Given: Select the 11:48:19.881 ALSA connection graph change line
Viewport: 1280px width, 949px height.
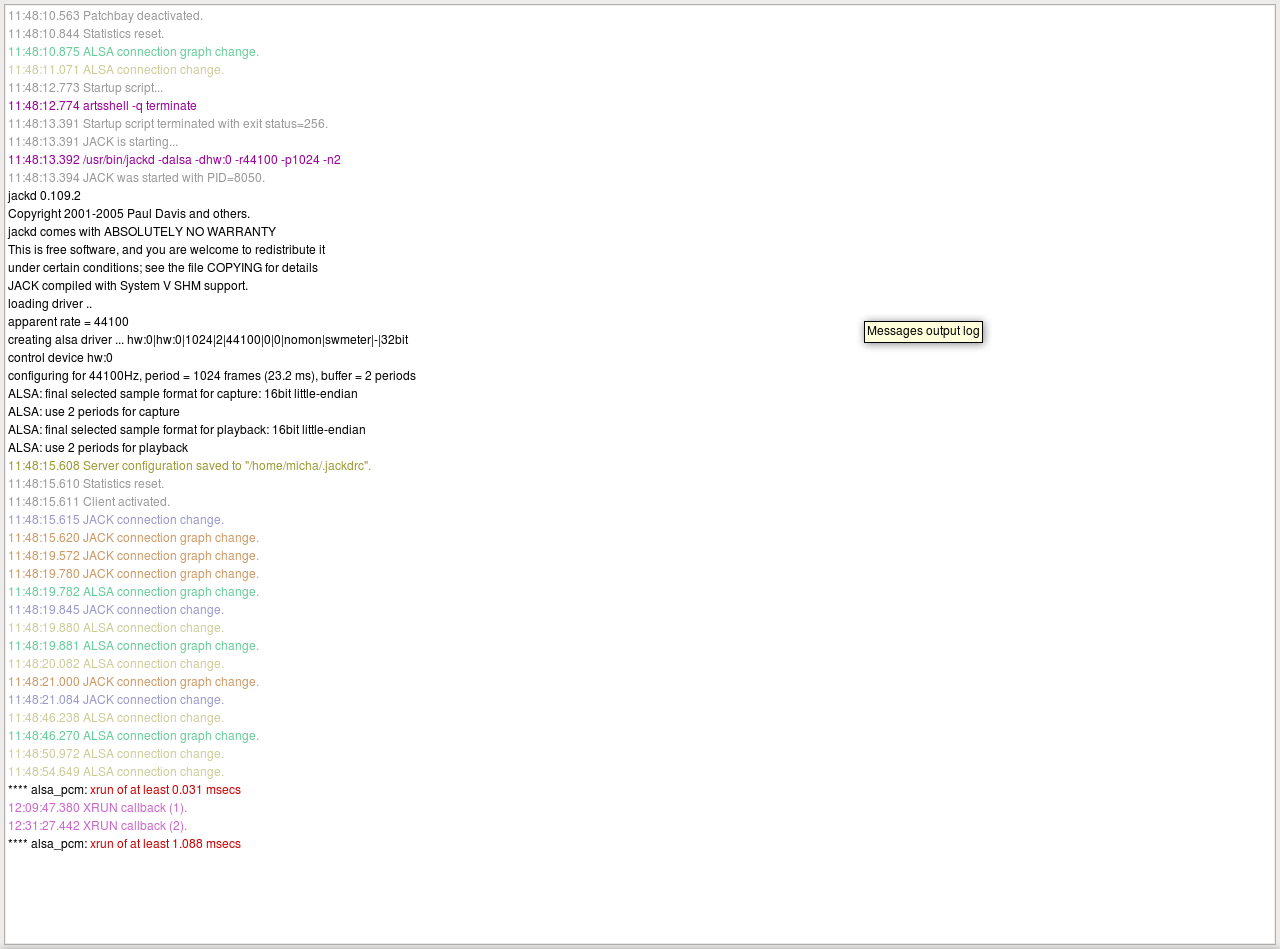Looking at the screenshot, I should click(133, 646).
